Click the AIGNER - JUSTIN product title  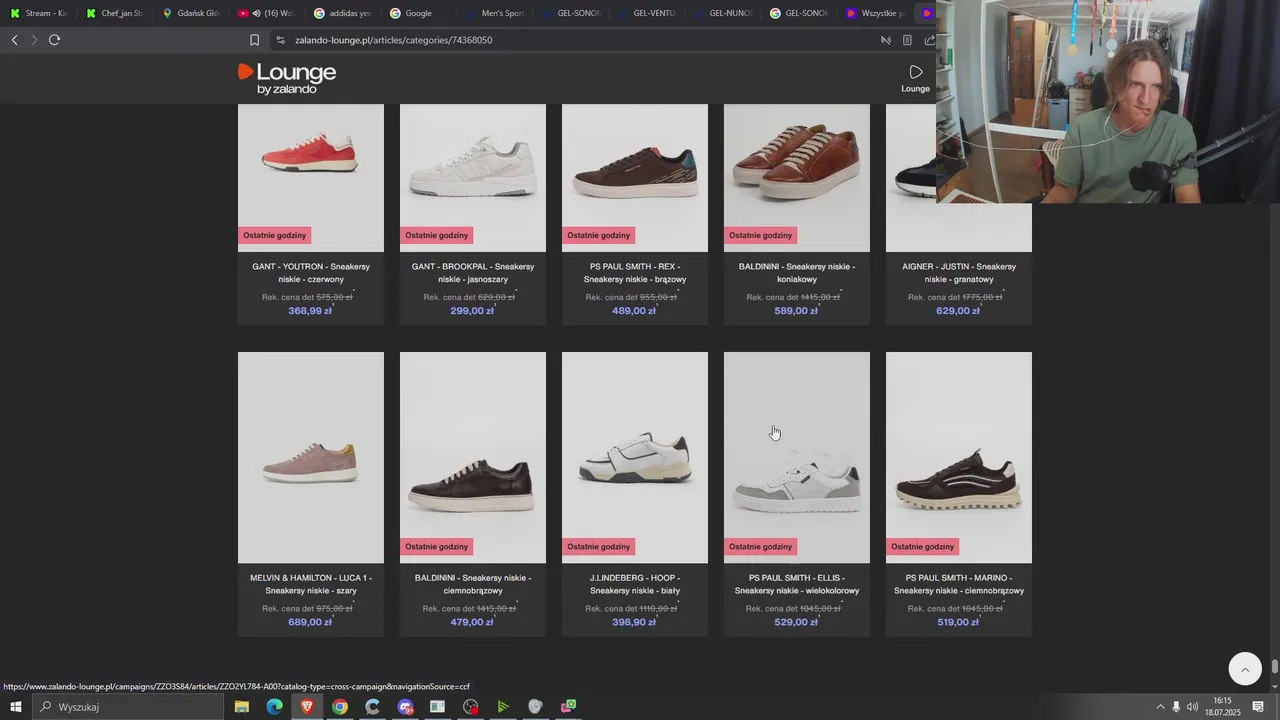(x=959, y=273)
